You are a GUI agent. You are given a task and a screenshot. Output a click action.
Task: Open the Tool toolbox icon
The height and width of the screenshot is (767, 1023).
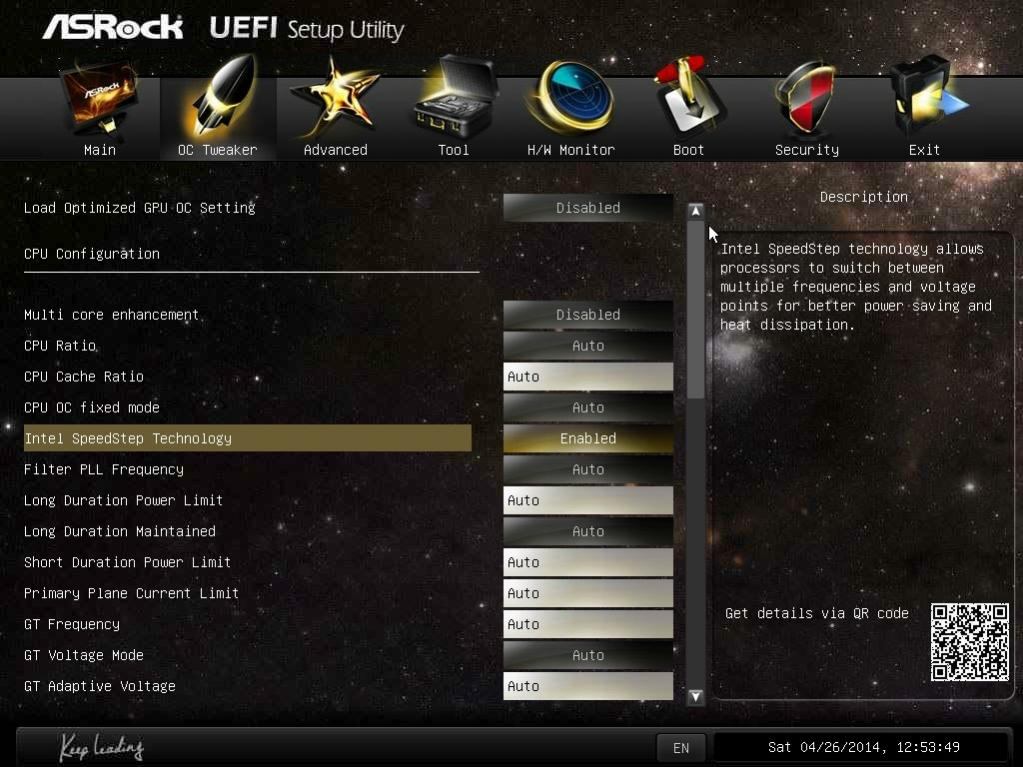(454, 97)
